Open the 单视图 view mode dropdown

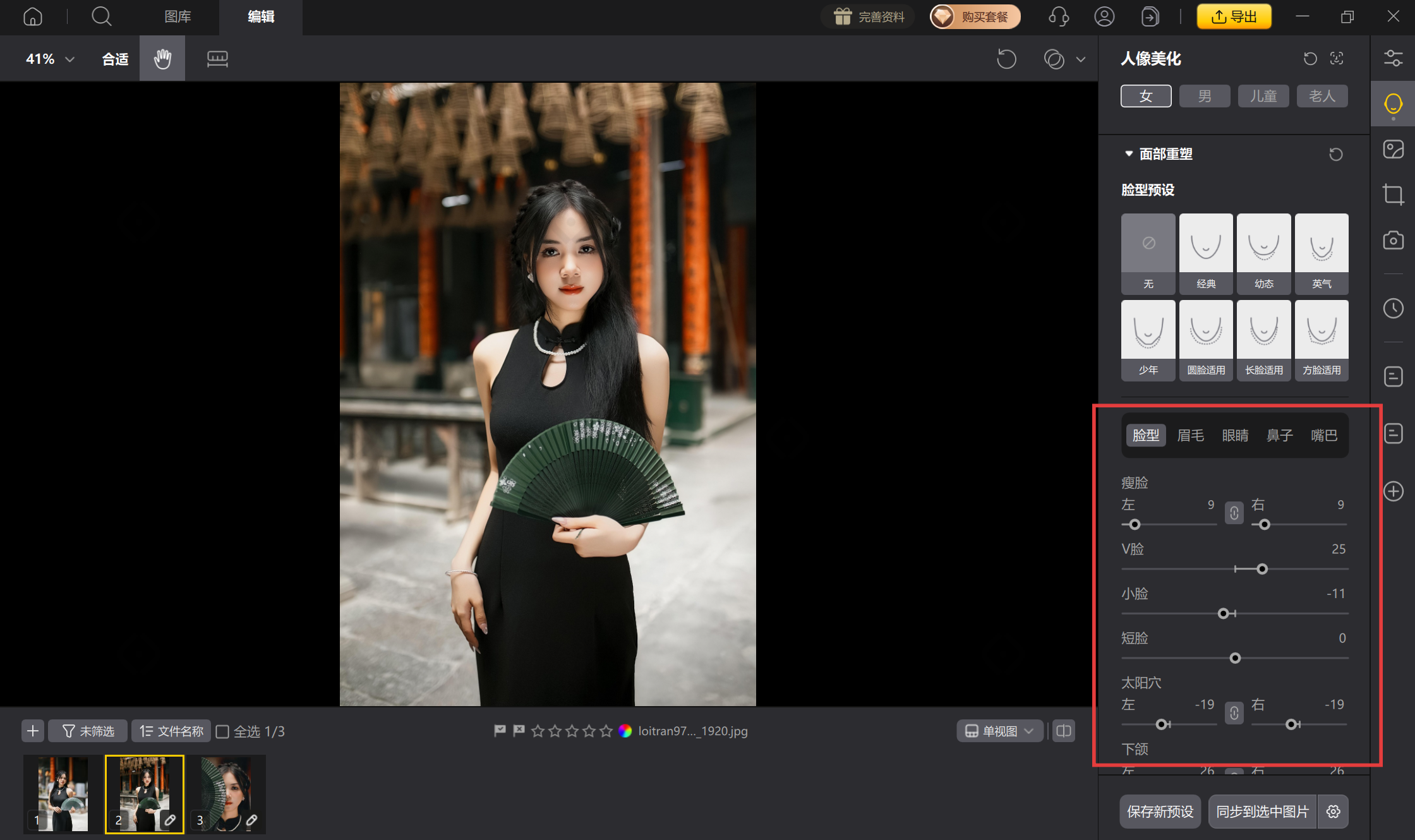coord(999,731)
